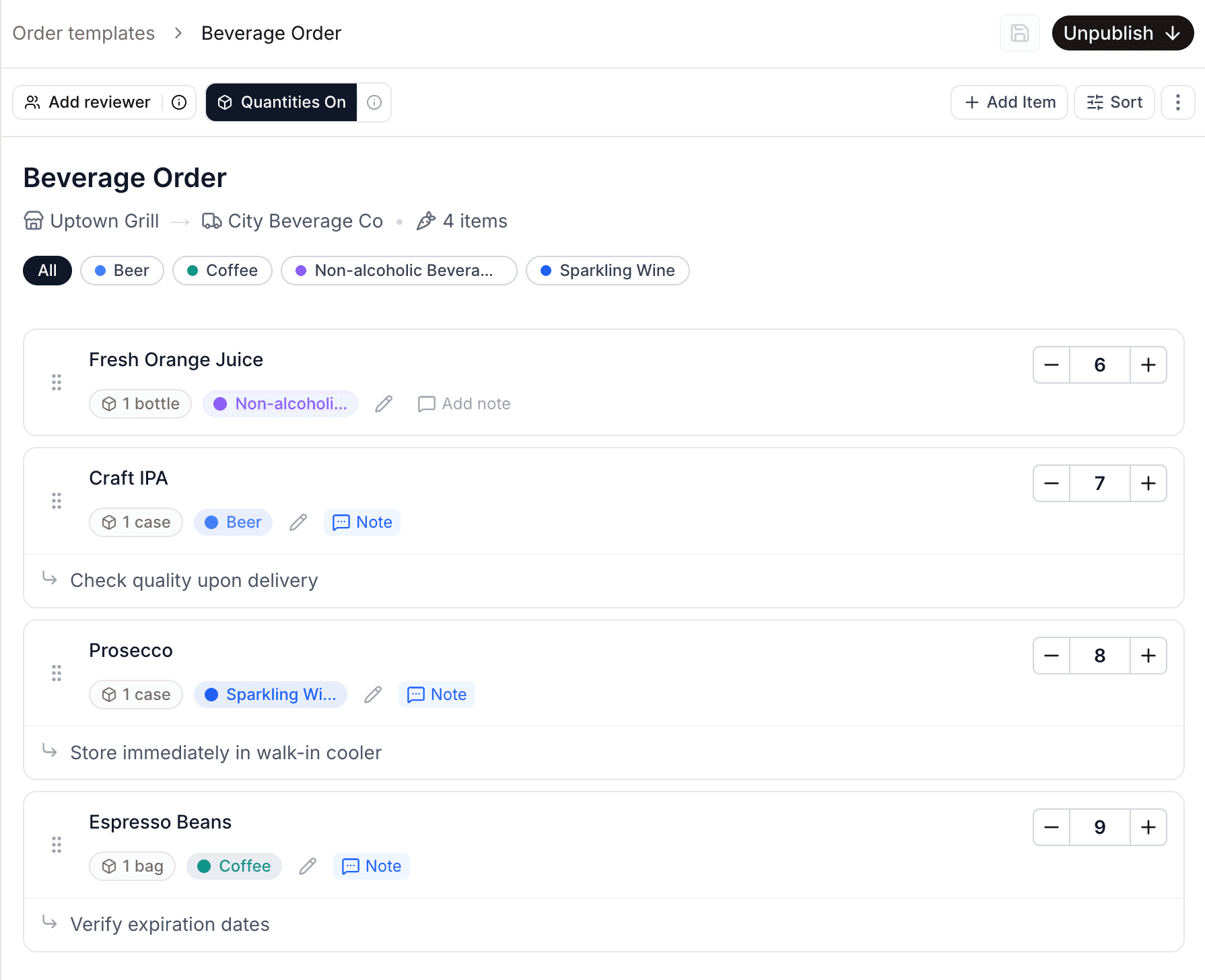This screenshot has width=1205, height=980.
Task: Click Add Item button
Action: pos(1009,102)
